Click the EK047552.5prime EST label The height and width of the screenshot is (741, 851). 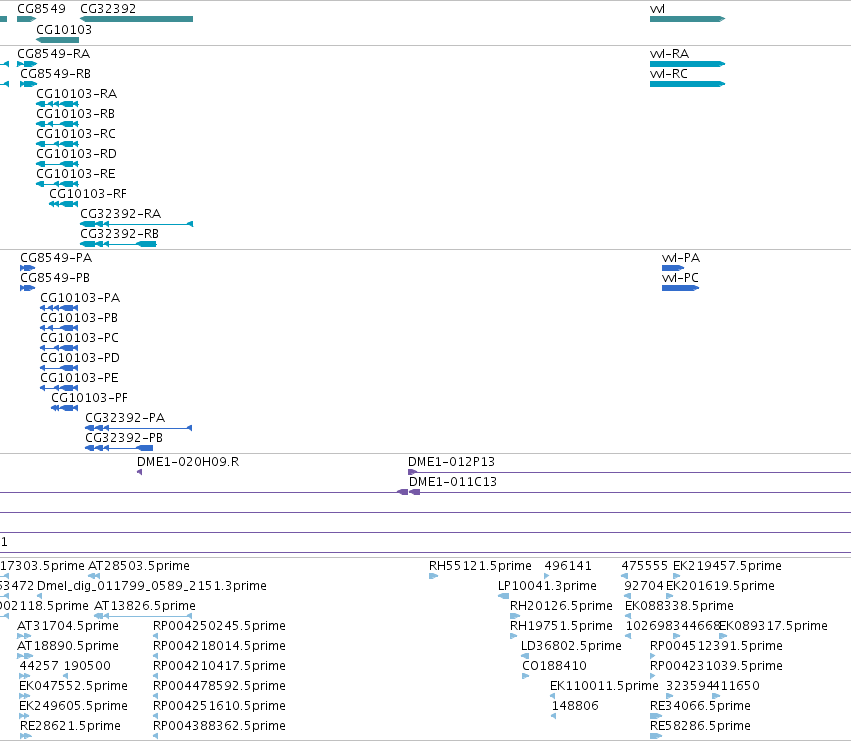click(x=73, y=686)
